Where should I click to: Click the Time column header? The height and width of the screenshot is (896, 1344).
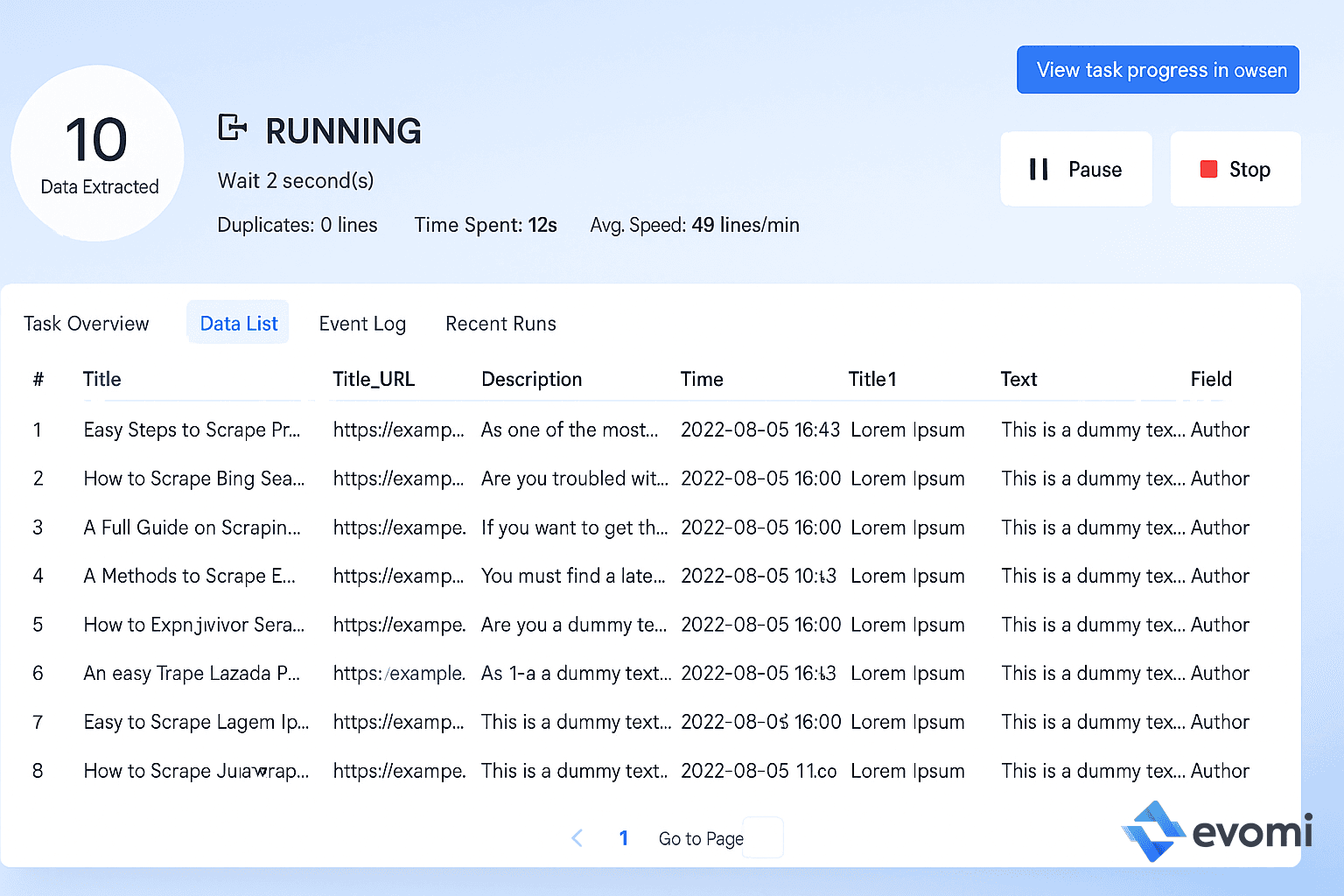coord(702,379)
